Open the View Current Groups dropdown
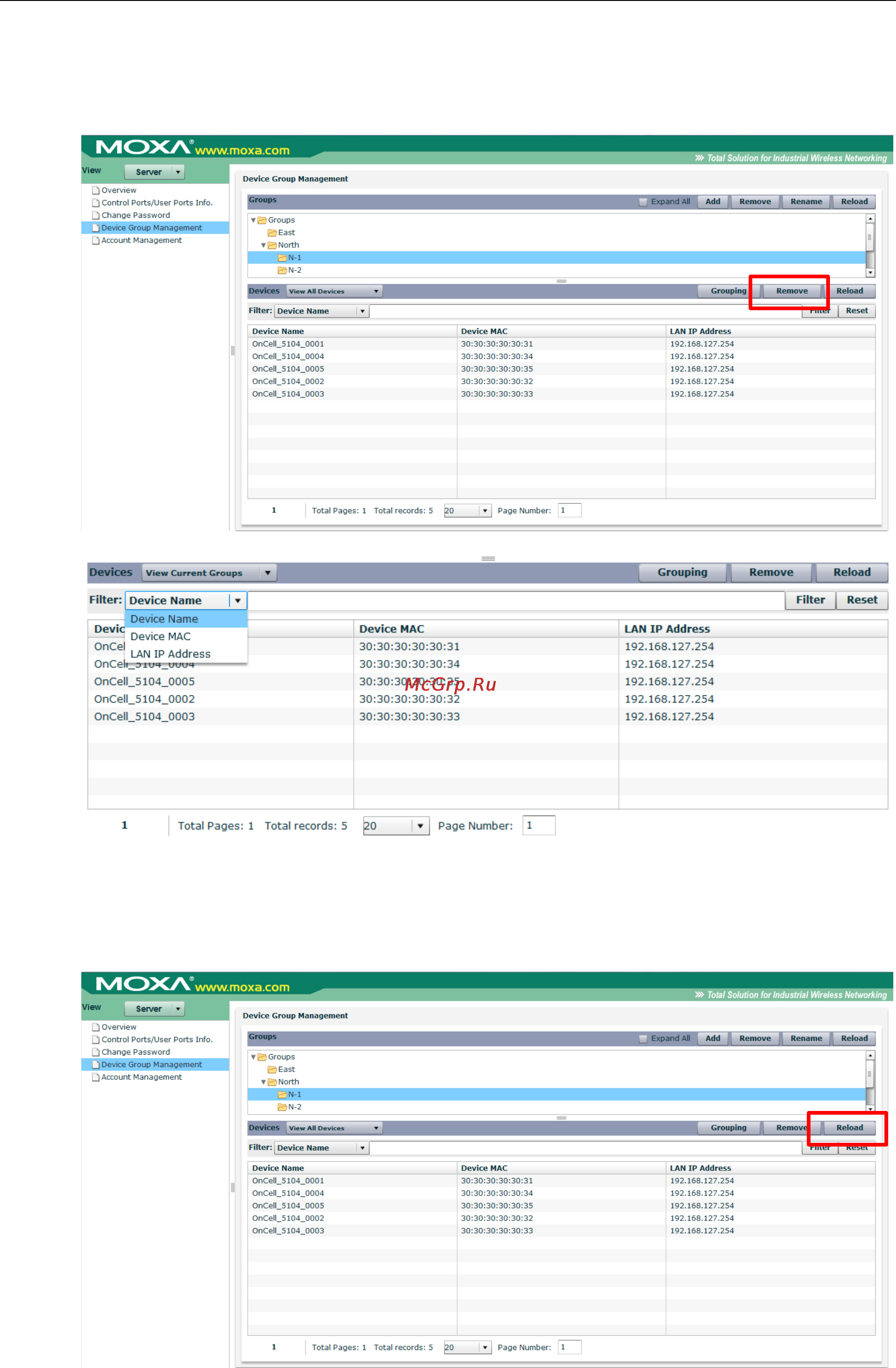 point(209,573)
